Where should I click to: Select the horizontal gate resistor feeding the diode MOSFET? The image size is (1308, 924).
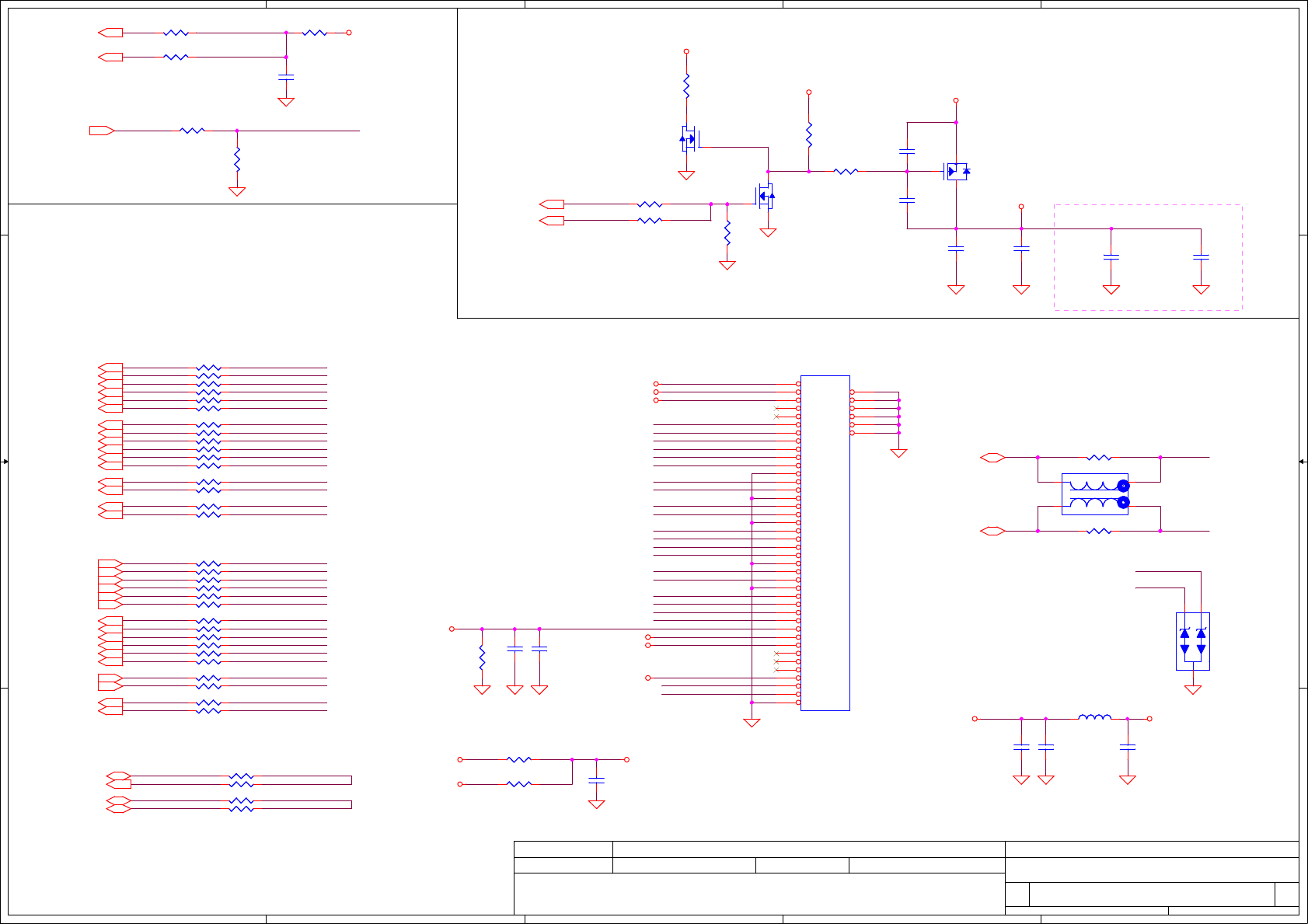846,171
